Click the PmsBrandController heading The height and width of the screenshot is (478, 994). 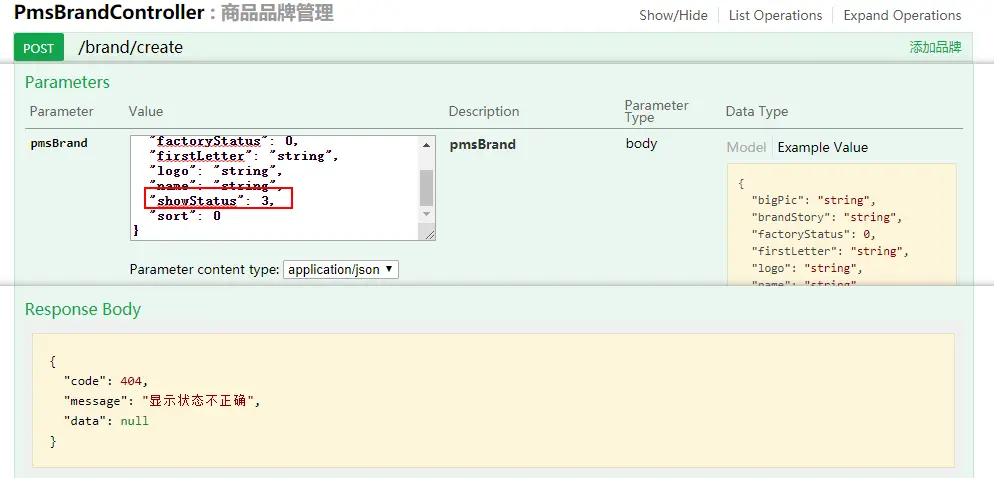(x=109, y=12)
